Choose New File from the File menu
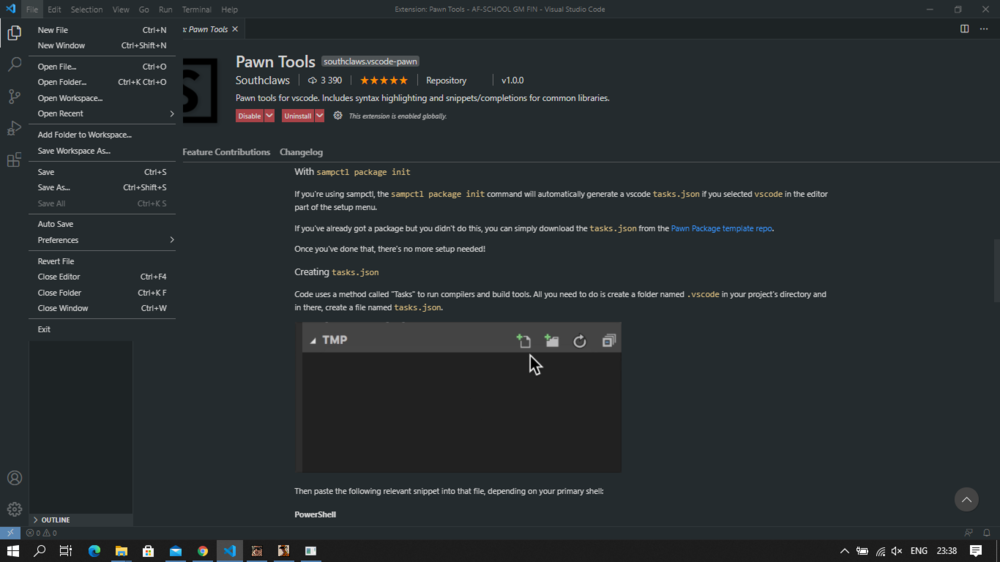This screenshot has width=1000, height=562. [x=102, y=30]
